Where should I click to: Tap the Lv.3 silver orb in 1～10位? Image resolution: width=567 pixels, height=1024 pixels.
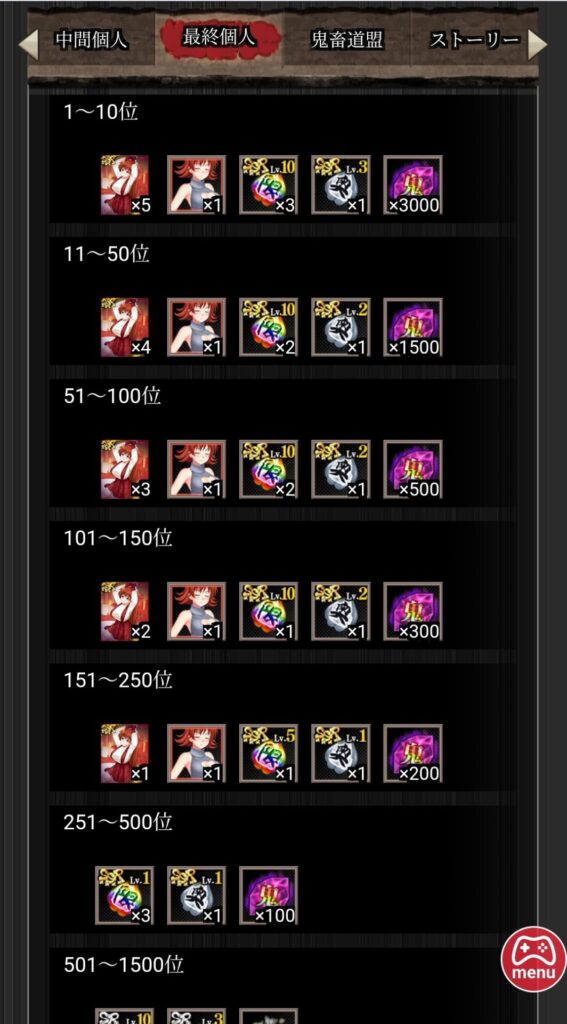[x=340, y=185]
